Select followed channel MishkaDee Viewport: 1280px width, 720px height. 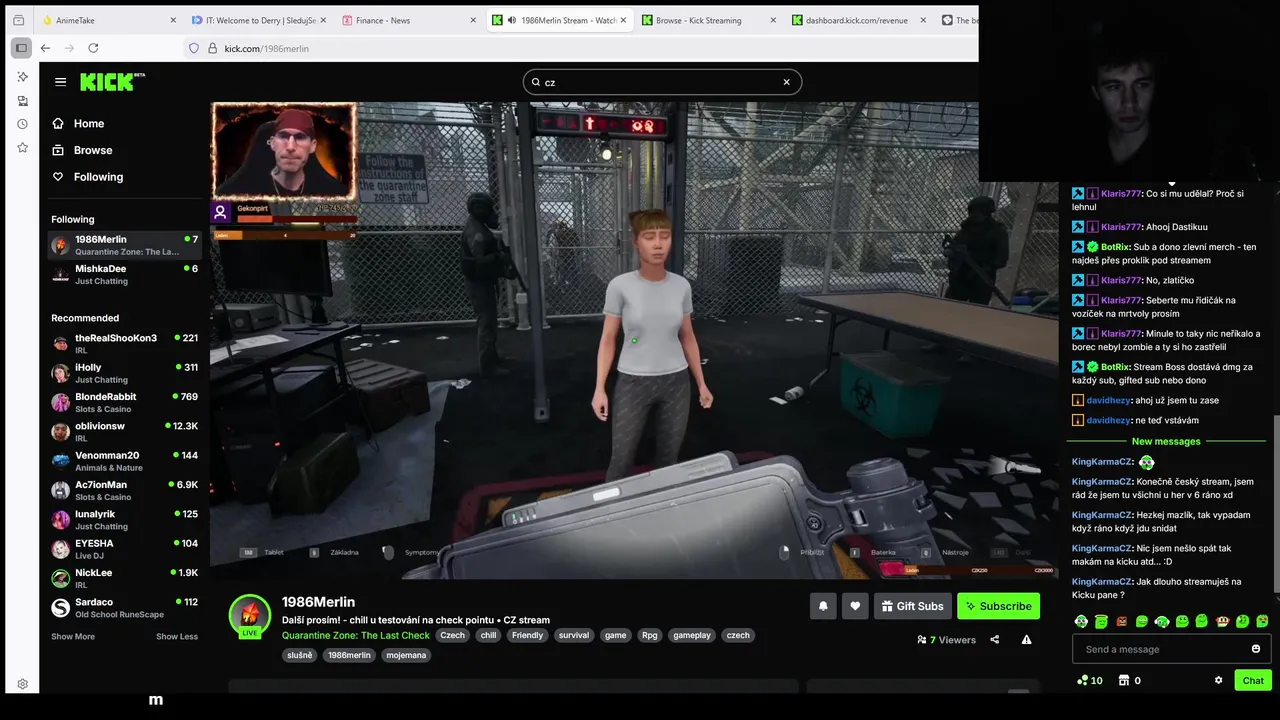[x=125, y=274]
